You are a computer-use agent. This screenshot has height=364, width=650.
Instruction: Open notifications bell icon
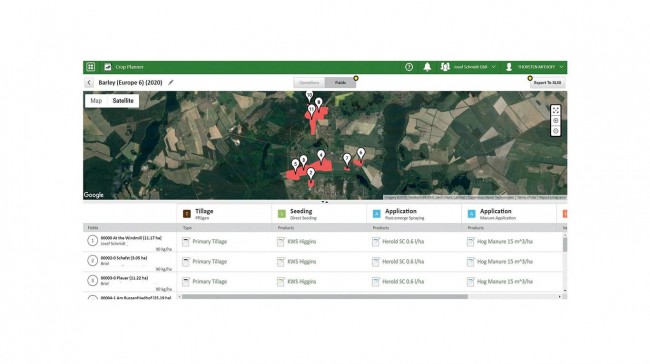(x=427, y=67)
